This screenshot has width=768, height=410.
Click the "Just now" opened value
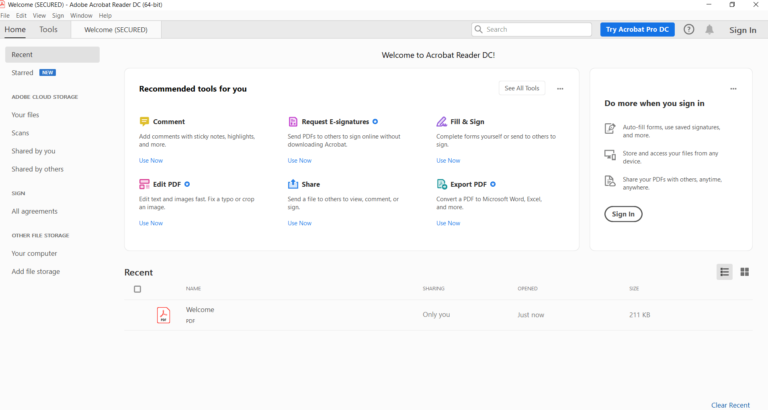click(x=531, y=314)
